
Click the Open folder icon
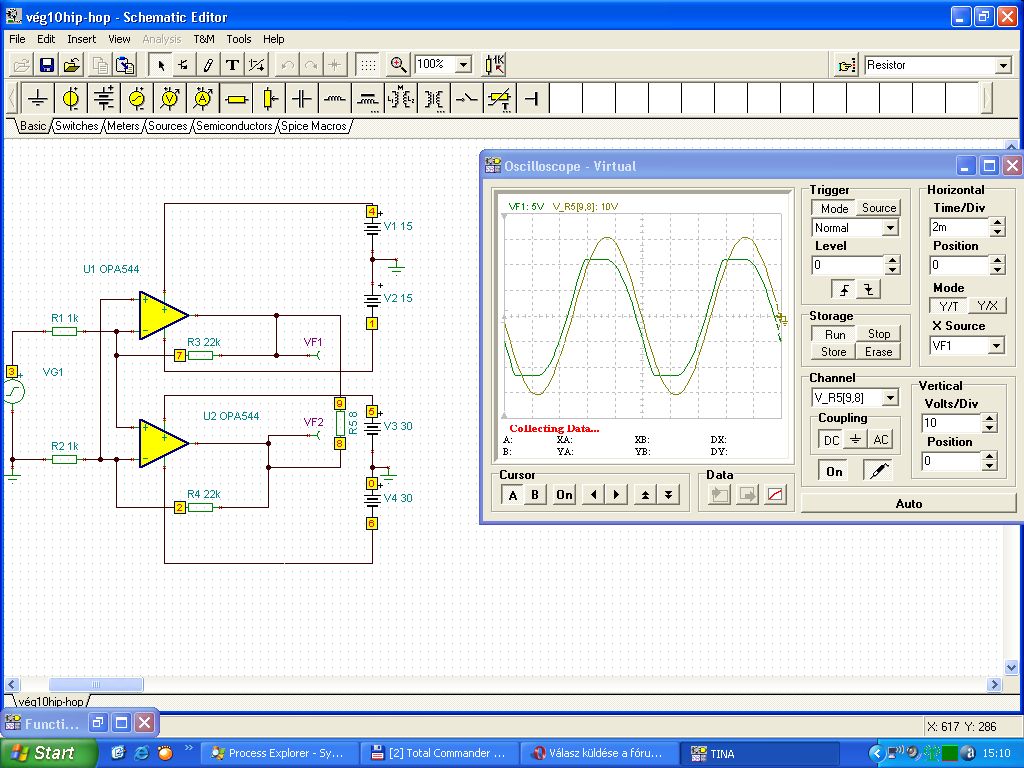72,65
